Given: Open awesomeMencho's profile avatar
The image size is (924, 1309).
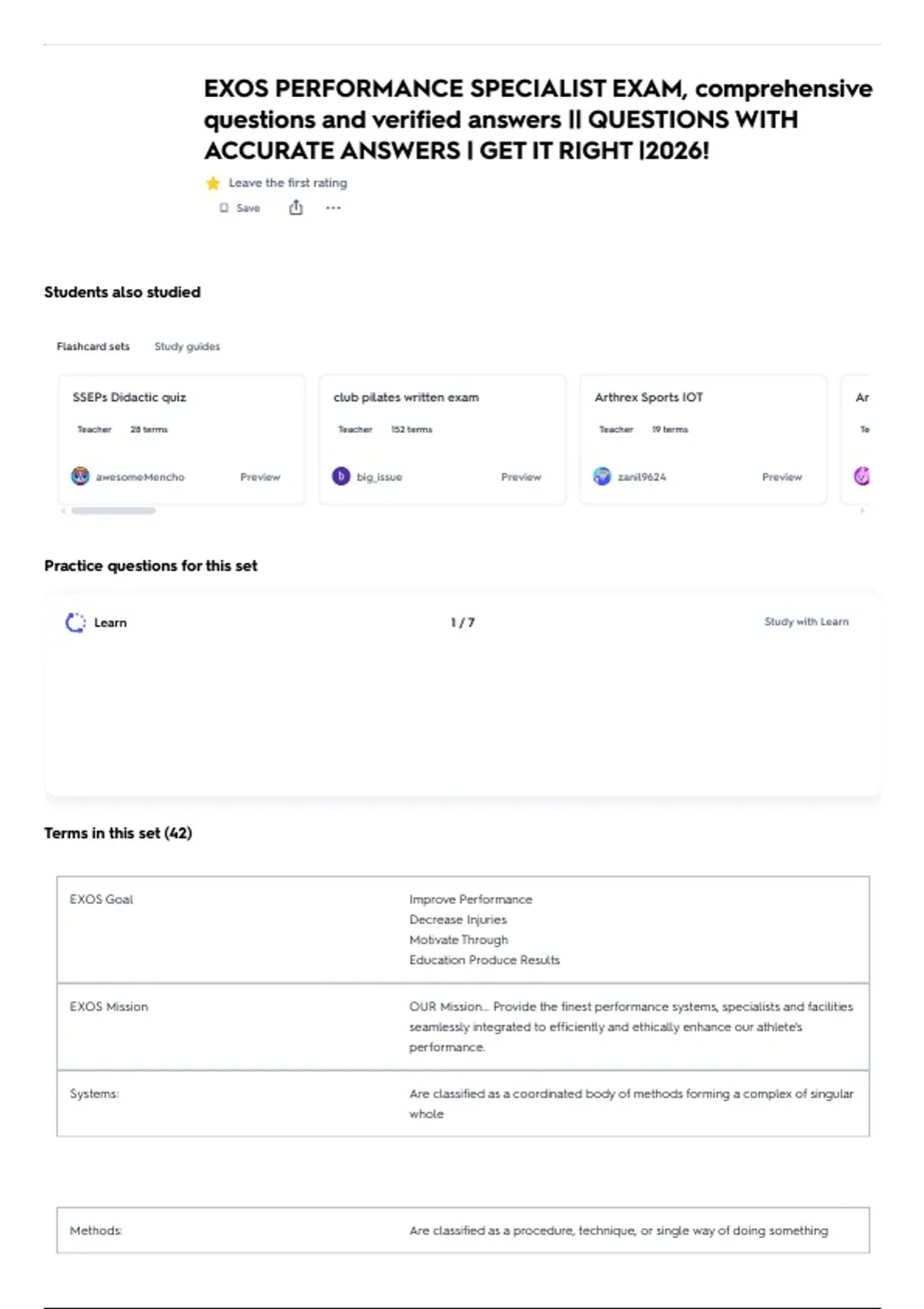Looking at the screenshot, I should [x=80, y=477].
